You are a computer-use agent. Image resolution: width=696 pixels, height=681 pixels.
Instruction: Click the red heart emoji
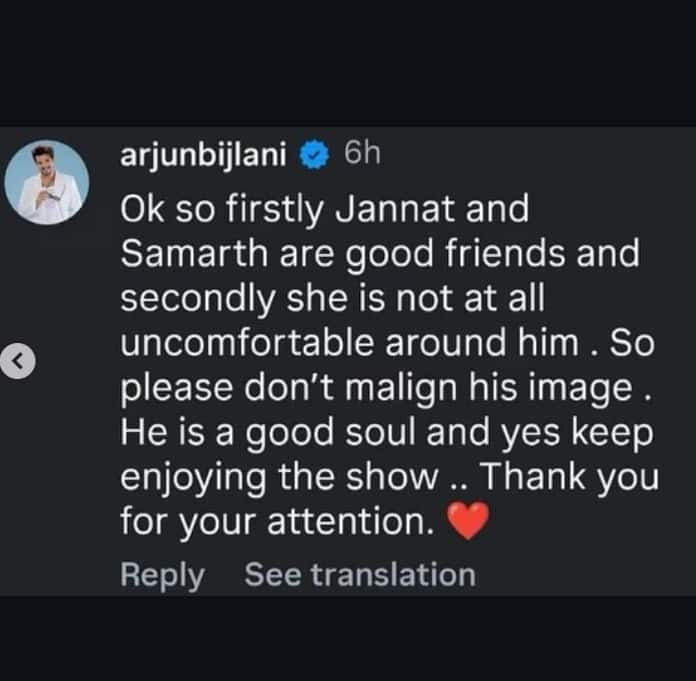467,521
